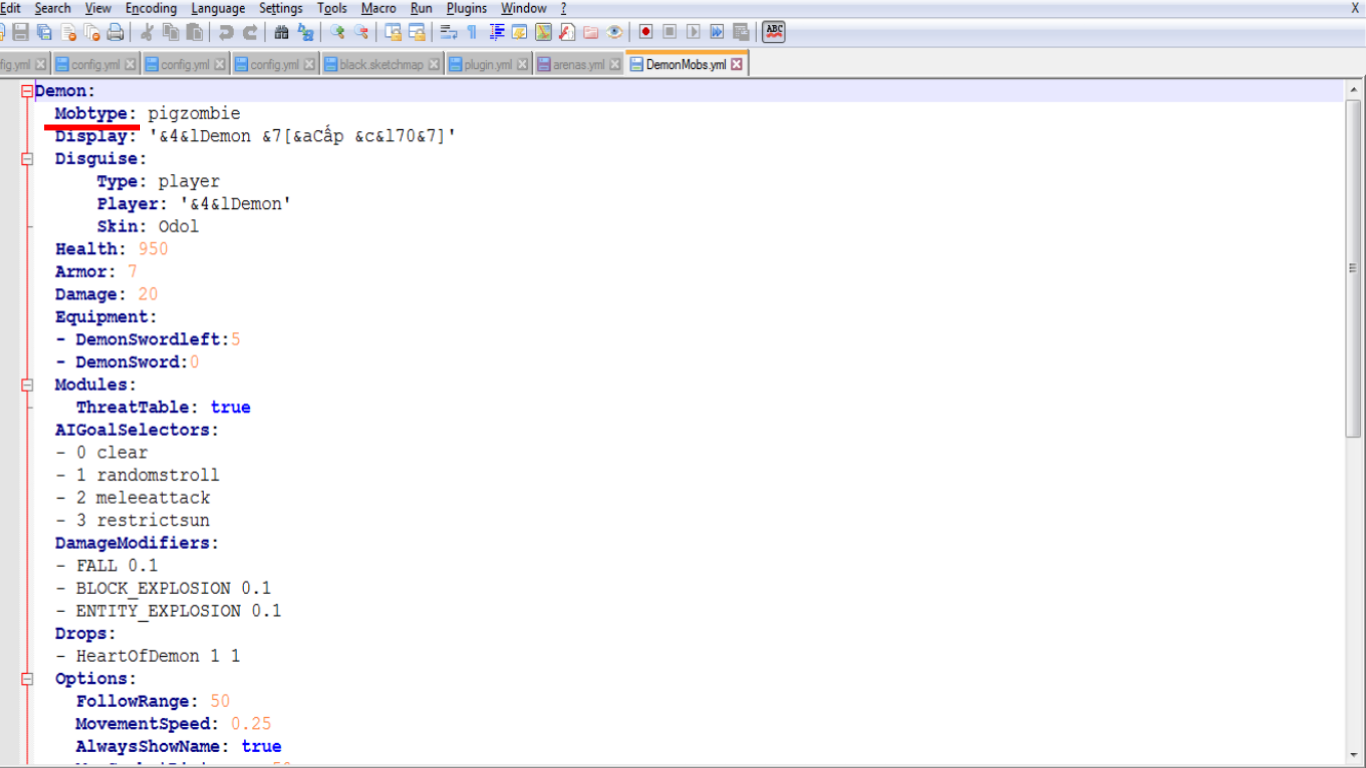Switch to the plugin.yml tab

(488, 65)
